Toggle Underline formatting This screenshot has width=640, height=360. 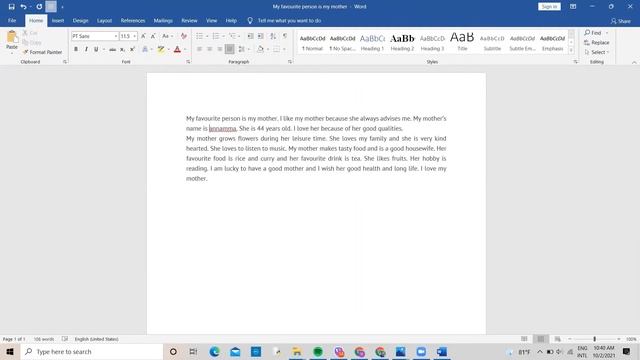96,49
